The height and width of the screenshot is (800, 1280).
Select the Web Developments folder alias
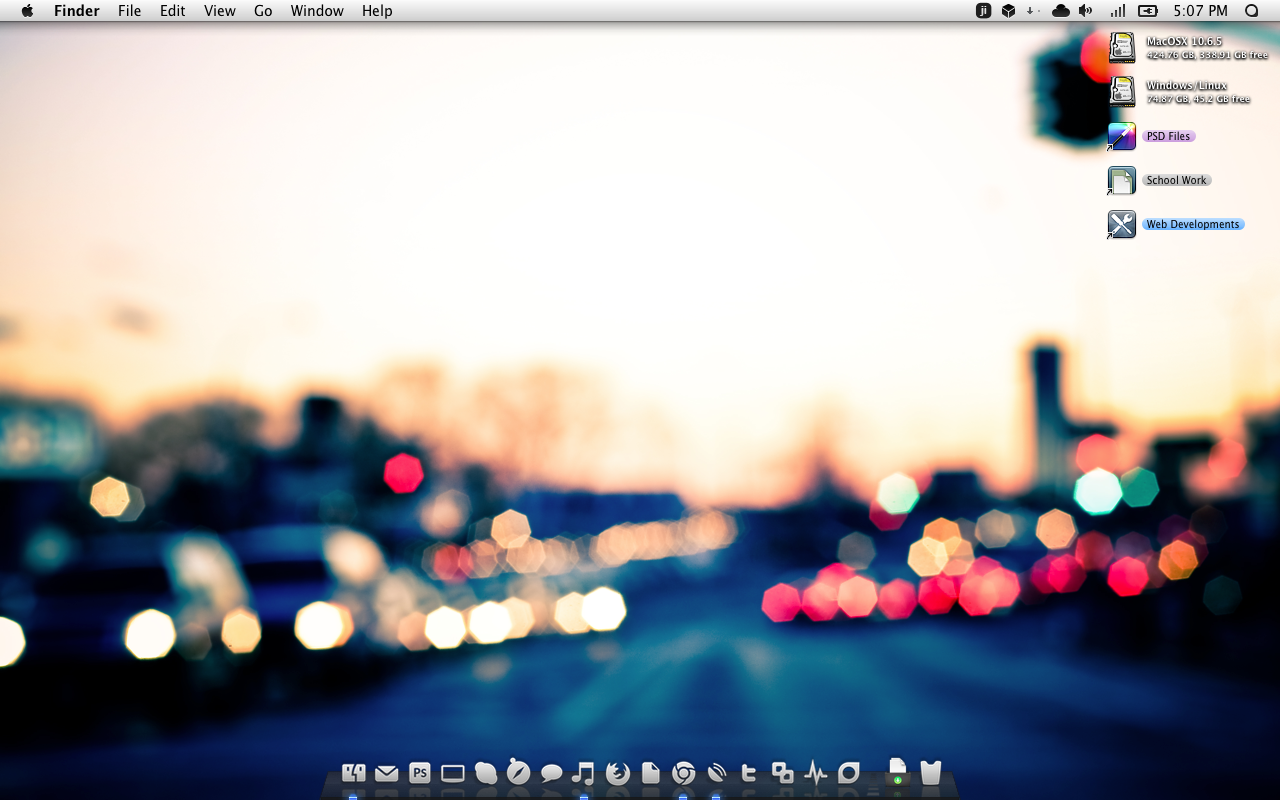[x=1122, y=224]
